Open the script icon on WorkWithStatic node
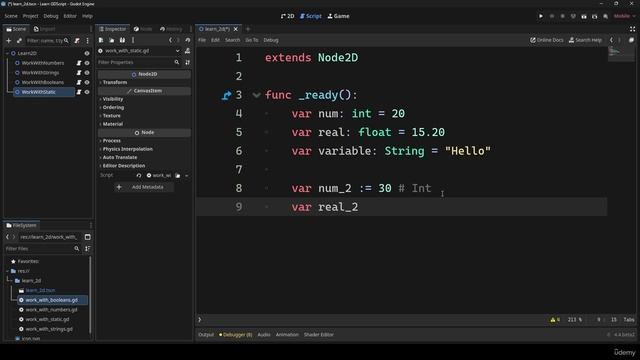The height and width of the screenshot is (360, 640). pos(79,92)
